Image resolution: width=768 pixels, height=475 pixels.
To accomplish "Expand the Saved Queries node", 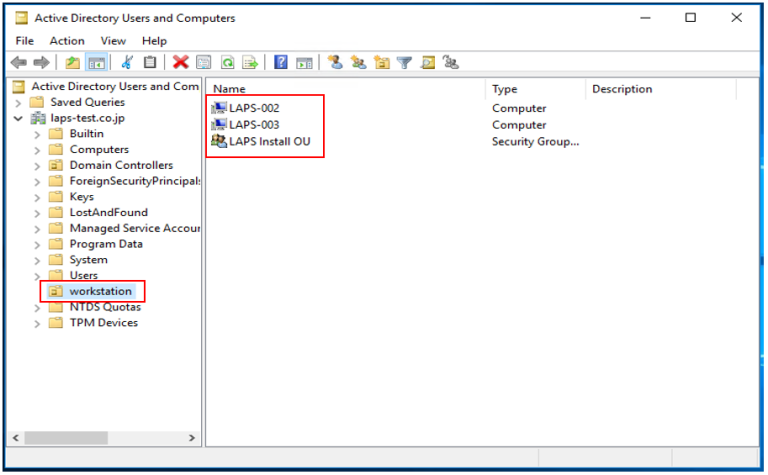I will tap(18, 102).
